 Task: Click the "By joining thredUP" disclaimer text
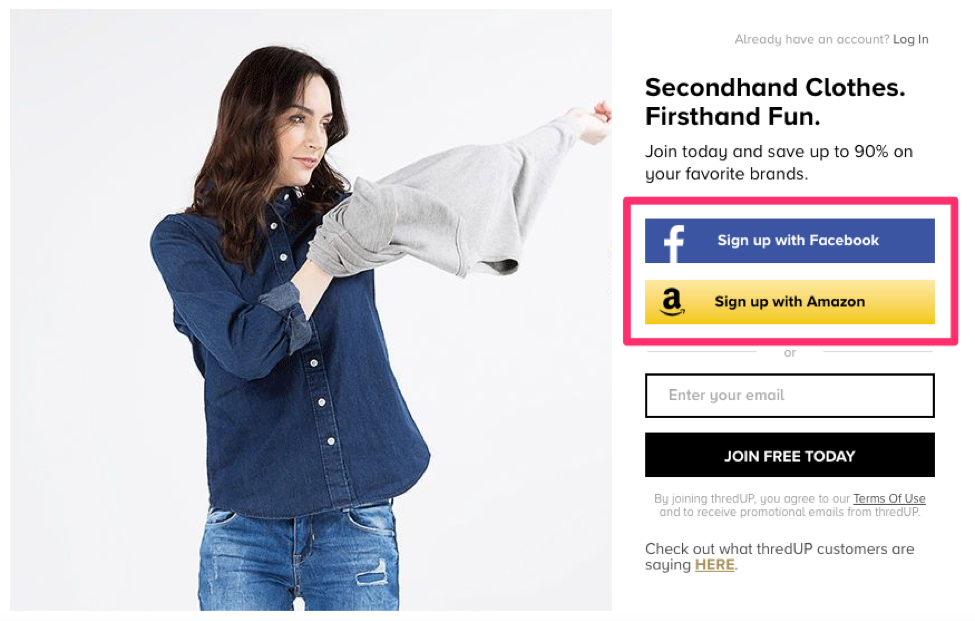(x=789, y=505)
